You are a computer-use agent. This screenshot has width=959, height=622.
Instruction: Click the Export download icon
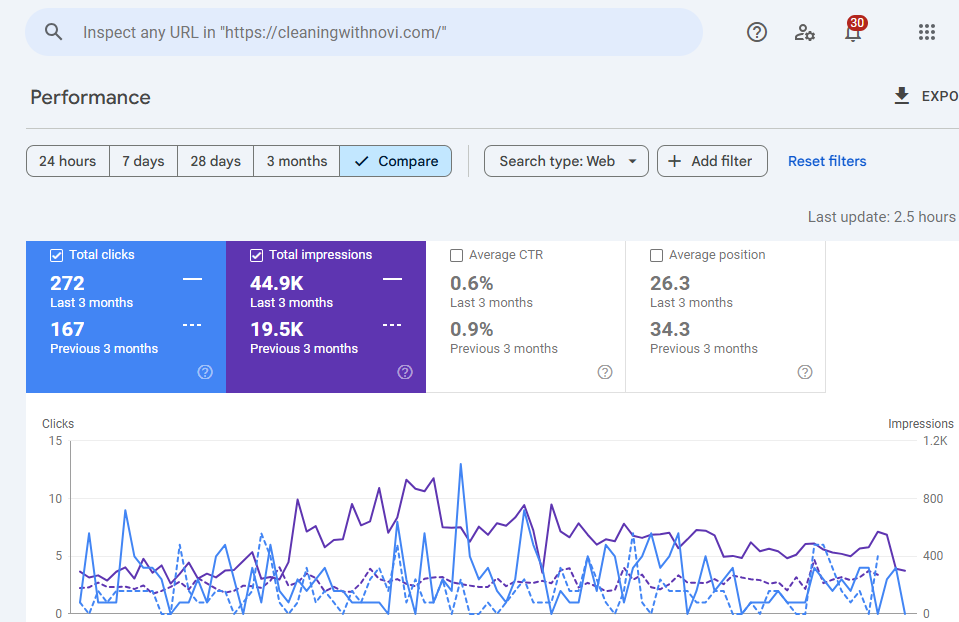[x=901, y=96]
